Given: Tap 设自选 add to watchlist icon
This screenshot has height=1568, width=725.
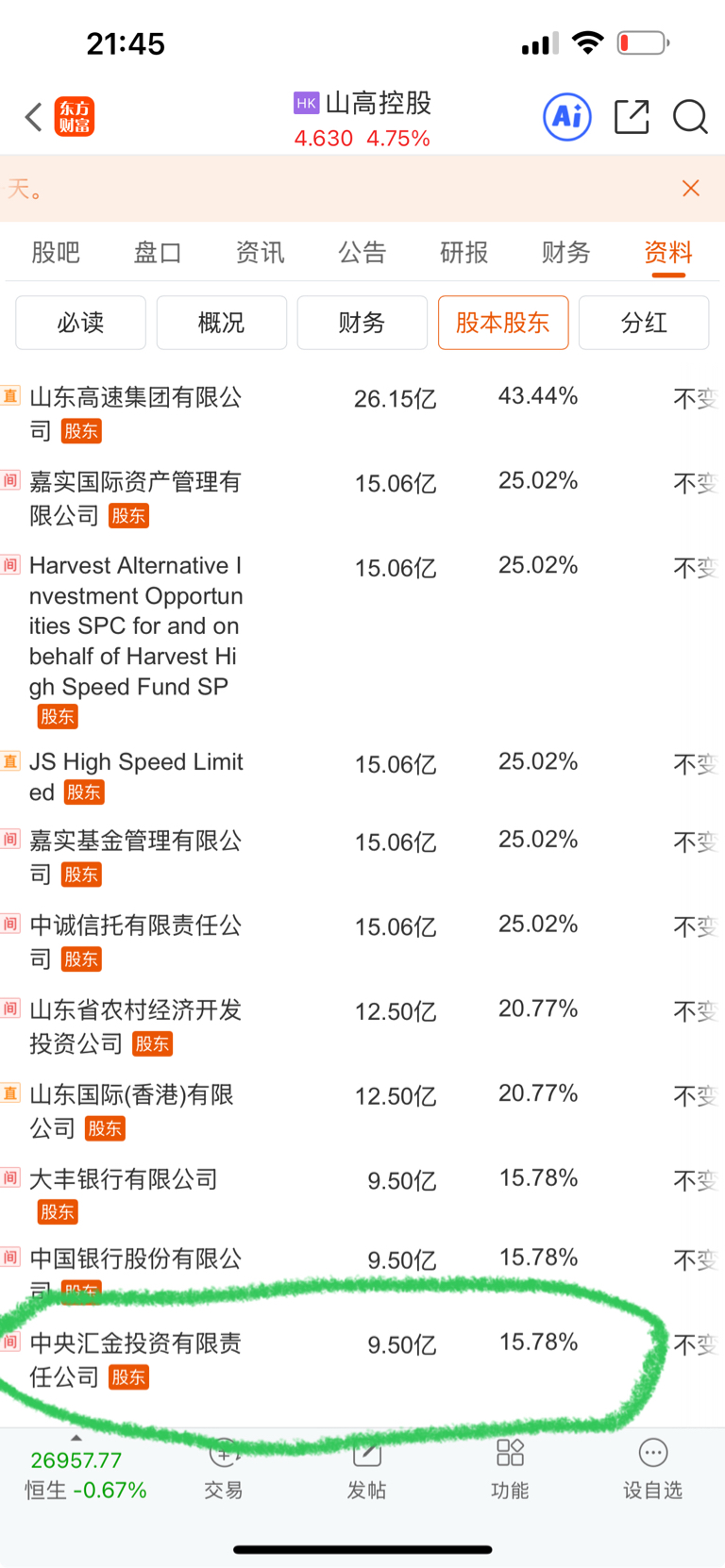Looking at the screenshot, I should tap(652, 1470).
